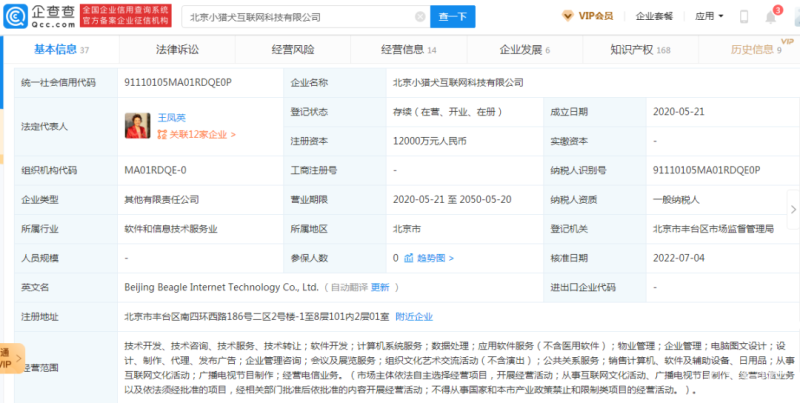Open the notifications bell icon

coord(770,17)
